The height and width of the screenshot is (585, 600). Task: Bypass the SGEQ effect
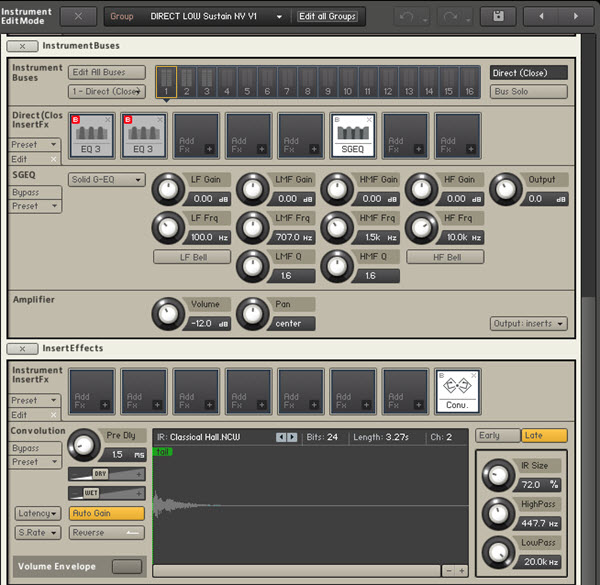[35, 192]
